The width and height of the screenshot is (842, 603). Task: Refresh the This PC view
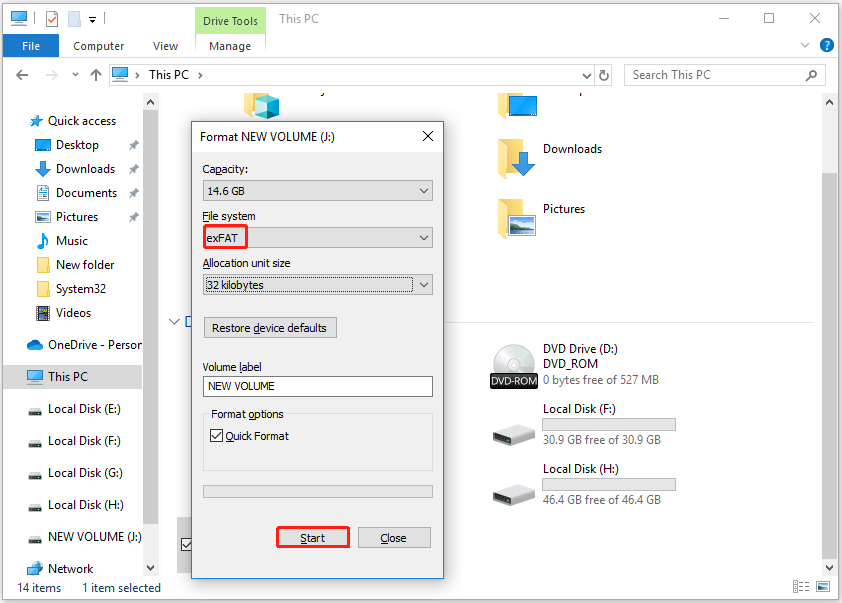pyautogui.click(x=604, y=75)
